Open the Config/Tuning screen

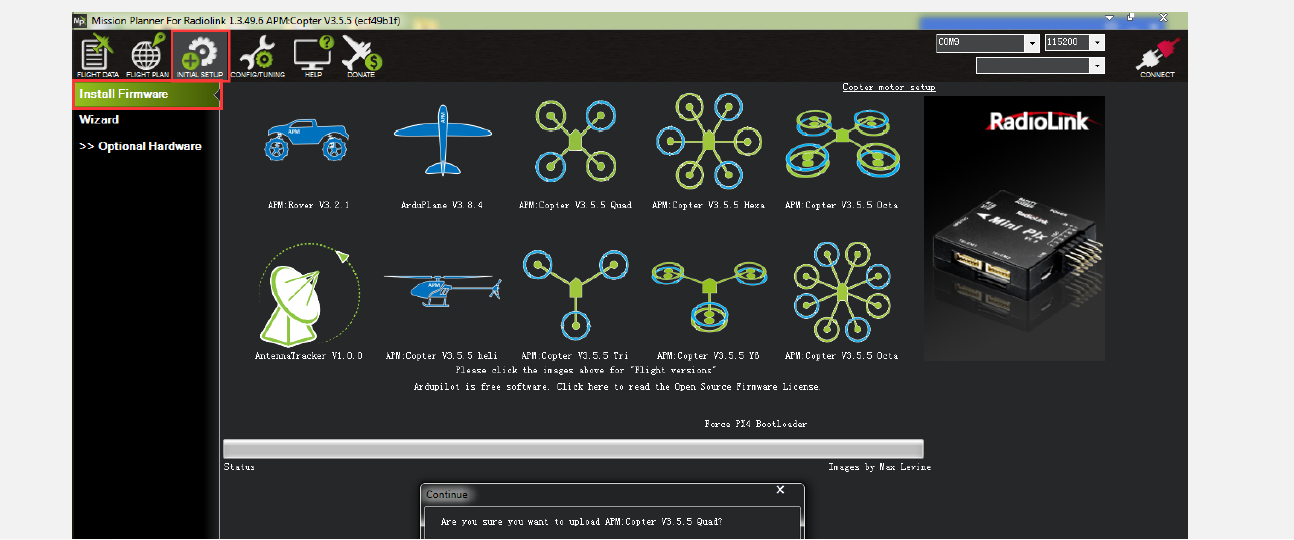coord(258,56)
